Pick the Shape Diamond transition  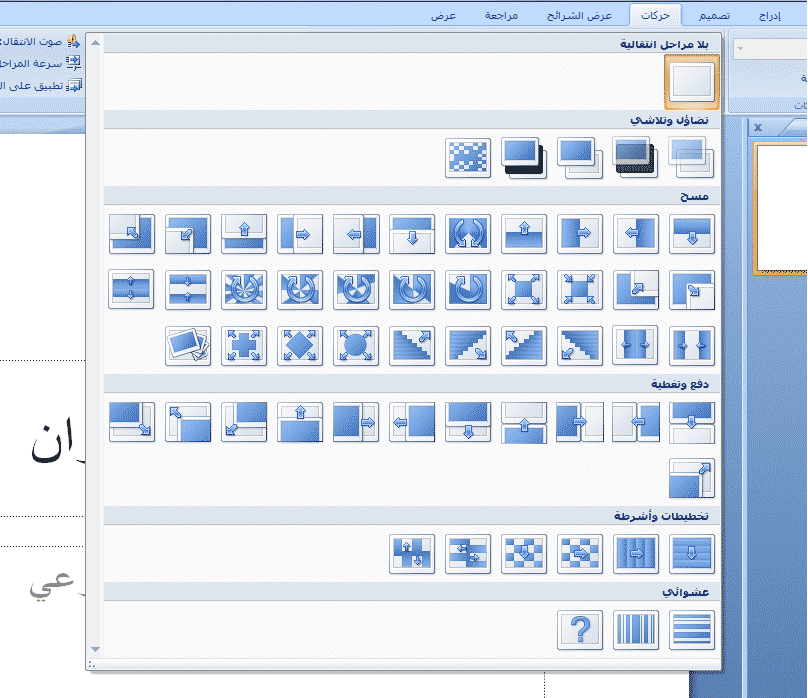(300, 345)
